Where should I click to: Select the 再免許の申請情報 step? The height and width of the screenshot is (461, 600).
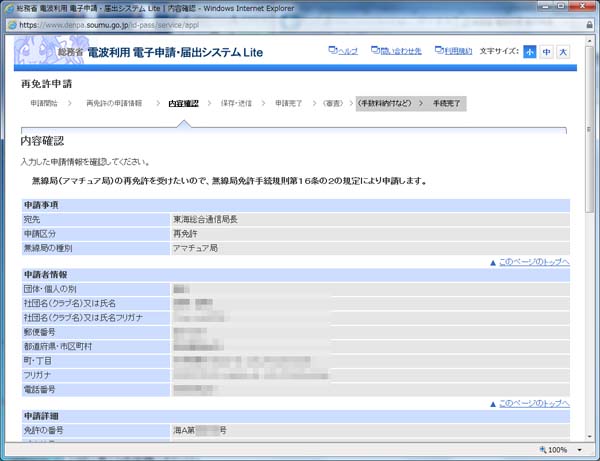pyautogui.click(x=114, y=103)
